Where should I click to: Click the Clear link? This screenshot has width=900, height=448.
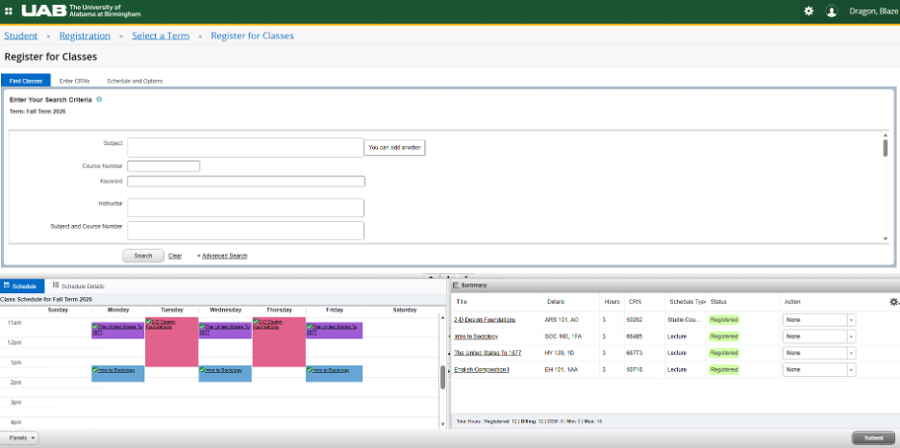[x=175, y=256]
